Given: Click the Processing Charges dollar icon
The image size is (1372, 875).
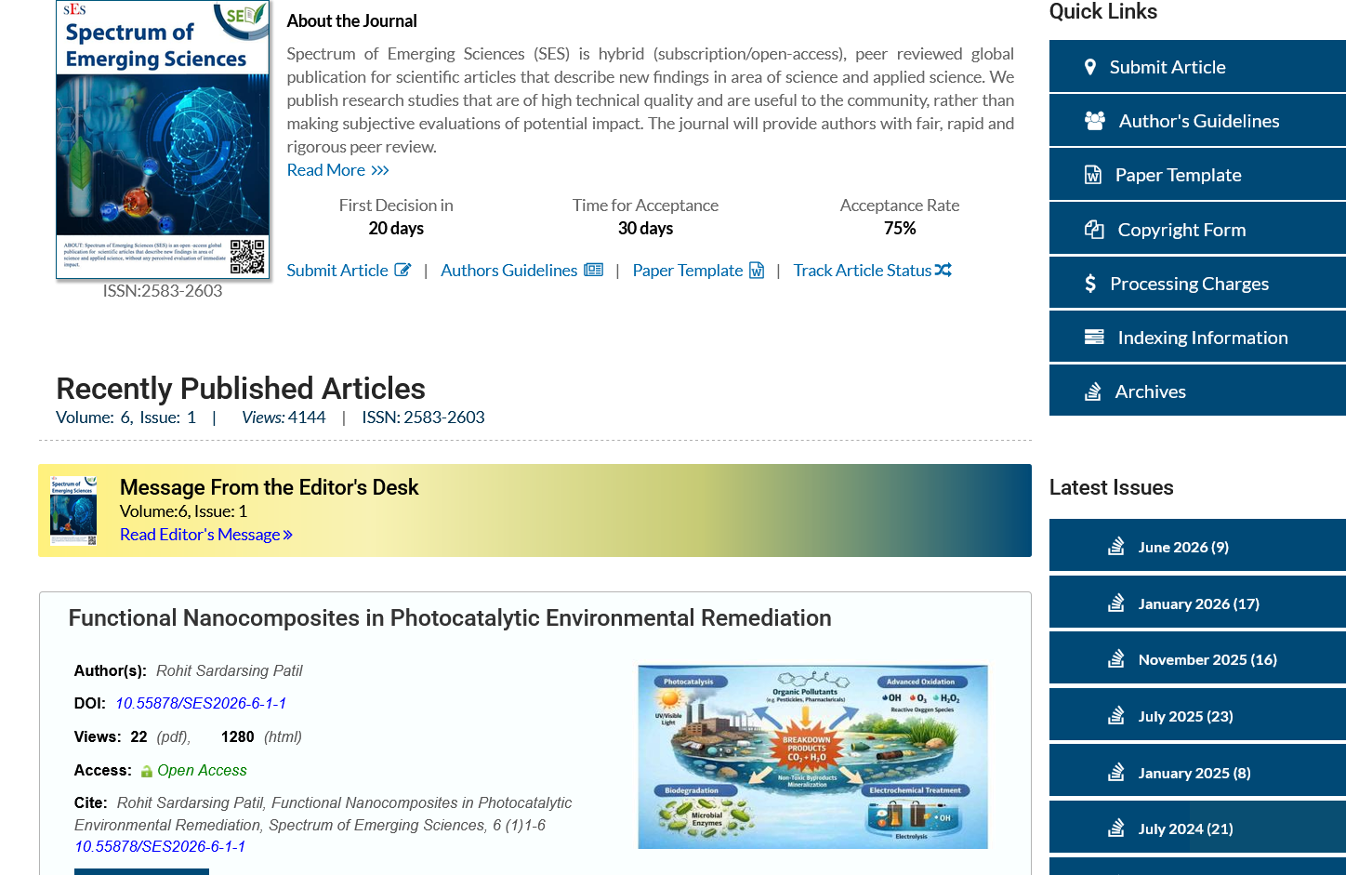Looking at the screenshot, I should [1090, 284].
